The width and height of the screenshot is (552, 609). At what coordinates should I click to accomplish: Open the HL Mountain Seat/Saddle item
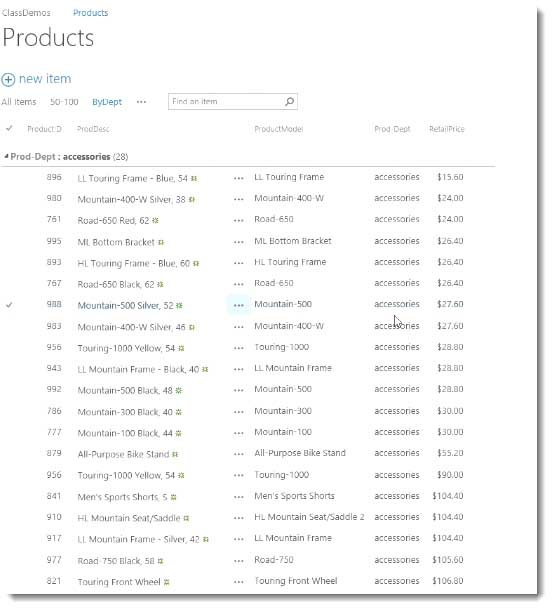129,518
